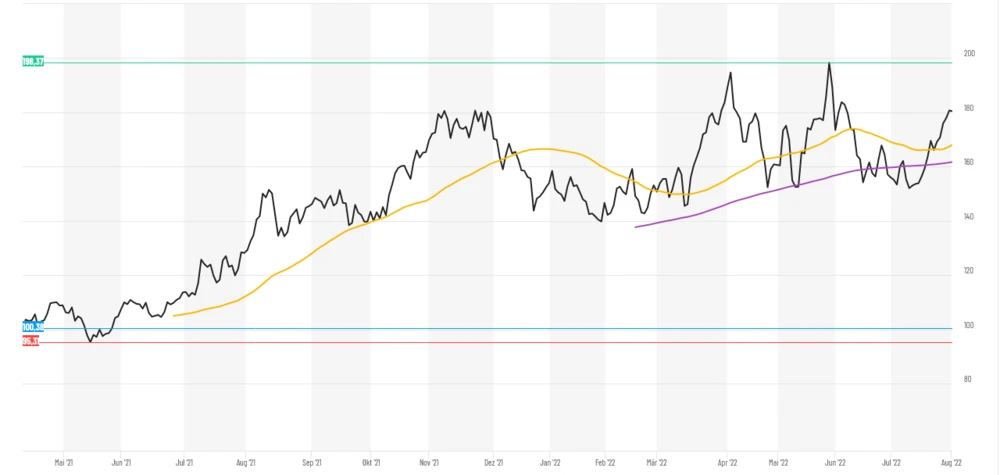Select the Aug '22 date label

950,463
